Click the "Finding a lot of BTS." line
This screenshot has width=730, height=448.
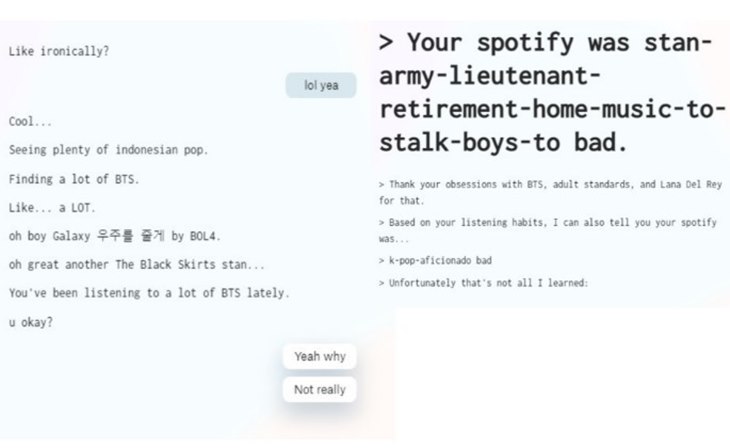[74, 179]
